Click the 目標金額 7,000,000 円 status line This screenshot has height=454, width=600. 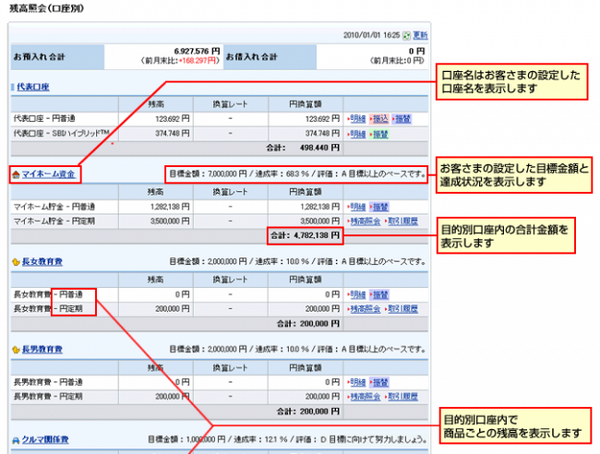tap(297, 174)
